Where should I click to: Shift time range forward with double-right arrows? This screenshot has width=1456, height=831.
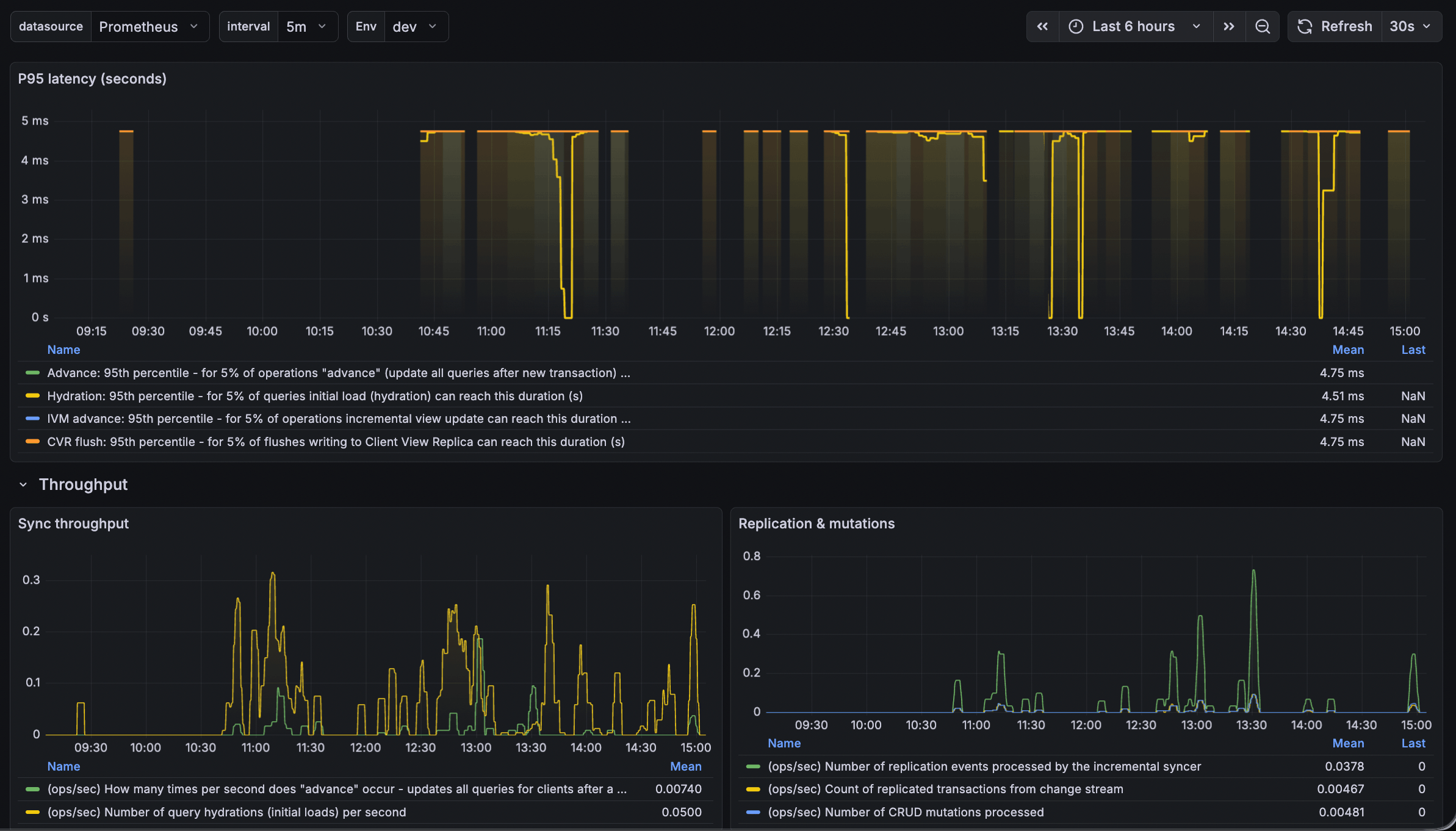[x=1229, y=26]
